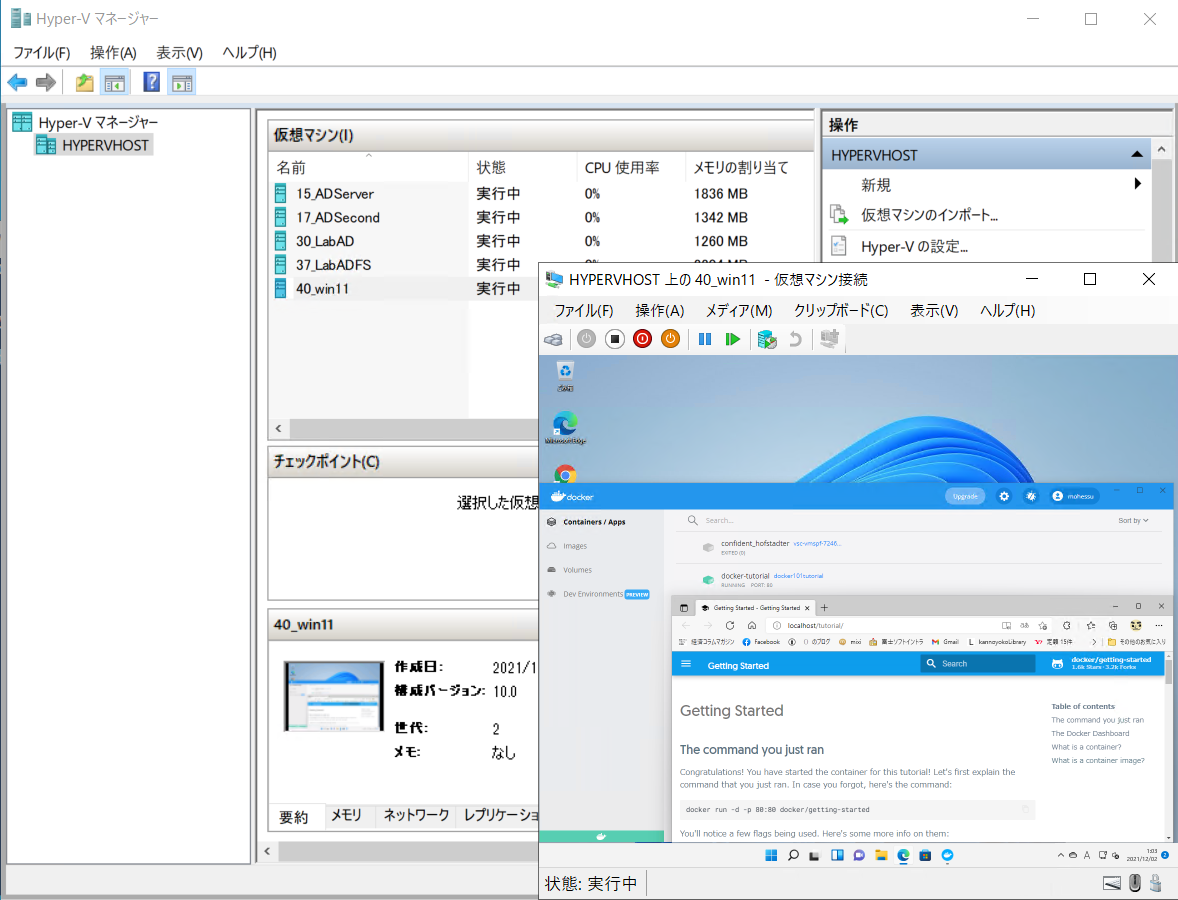This screenshot has height=900, width=1178.
Task: Open Docker settings gear icon
Action: (1004, 496)
